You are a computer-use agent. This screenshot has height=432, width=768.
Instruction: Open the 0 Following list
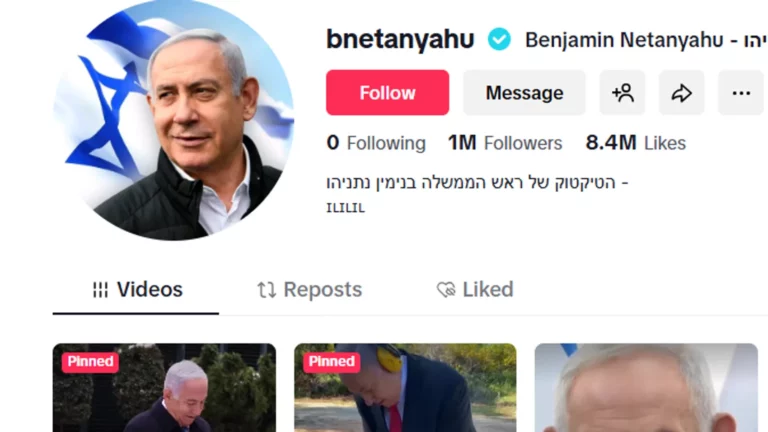[x=376, y=143]
